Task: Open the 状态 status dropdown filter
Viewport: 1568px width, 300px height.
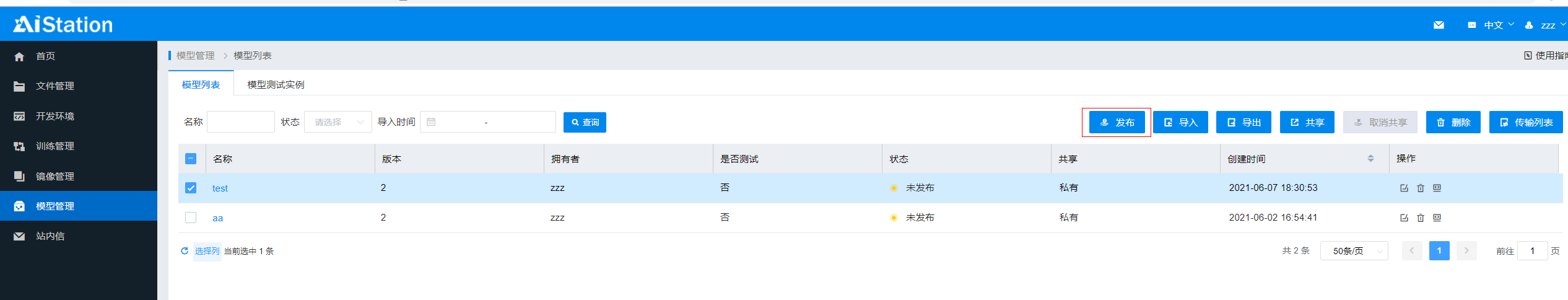Action: tap(338, 122)
